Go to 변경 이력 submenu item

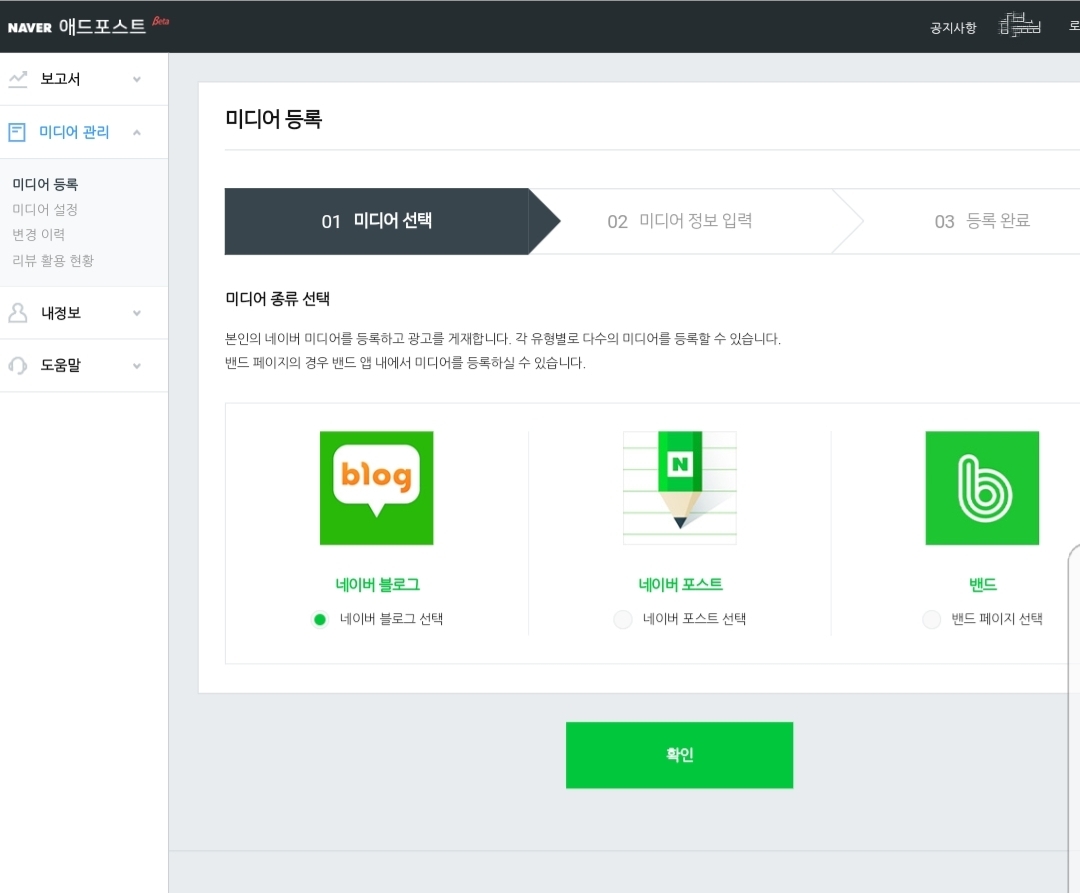(39, 235)
